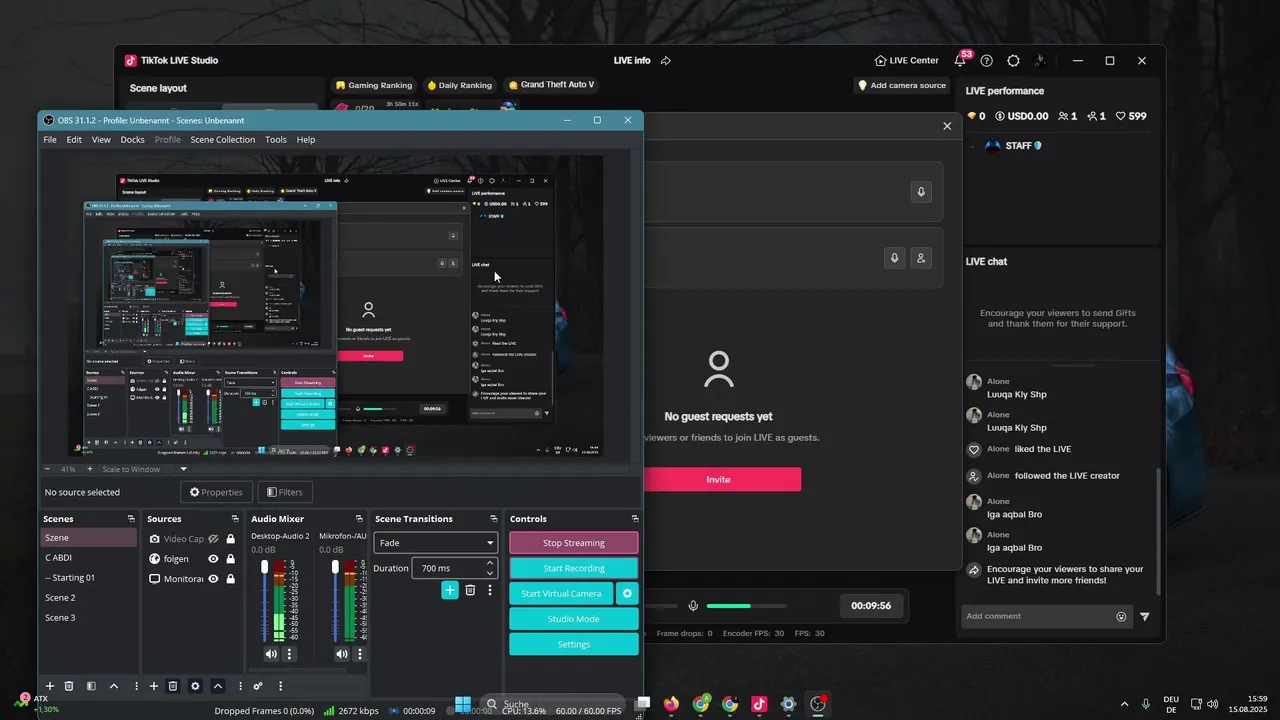Open TikTok LIVE Studio help icon
The image size is (1280, 720).
pos(987,60)
